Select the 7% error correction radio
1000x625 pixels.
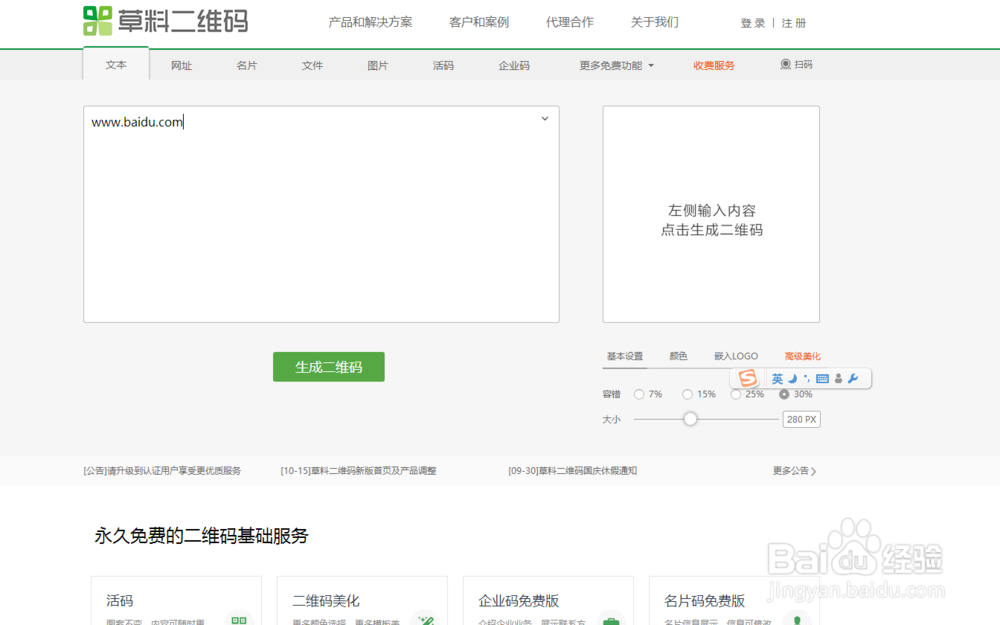pyautogui.click(x=637, y=394)
